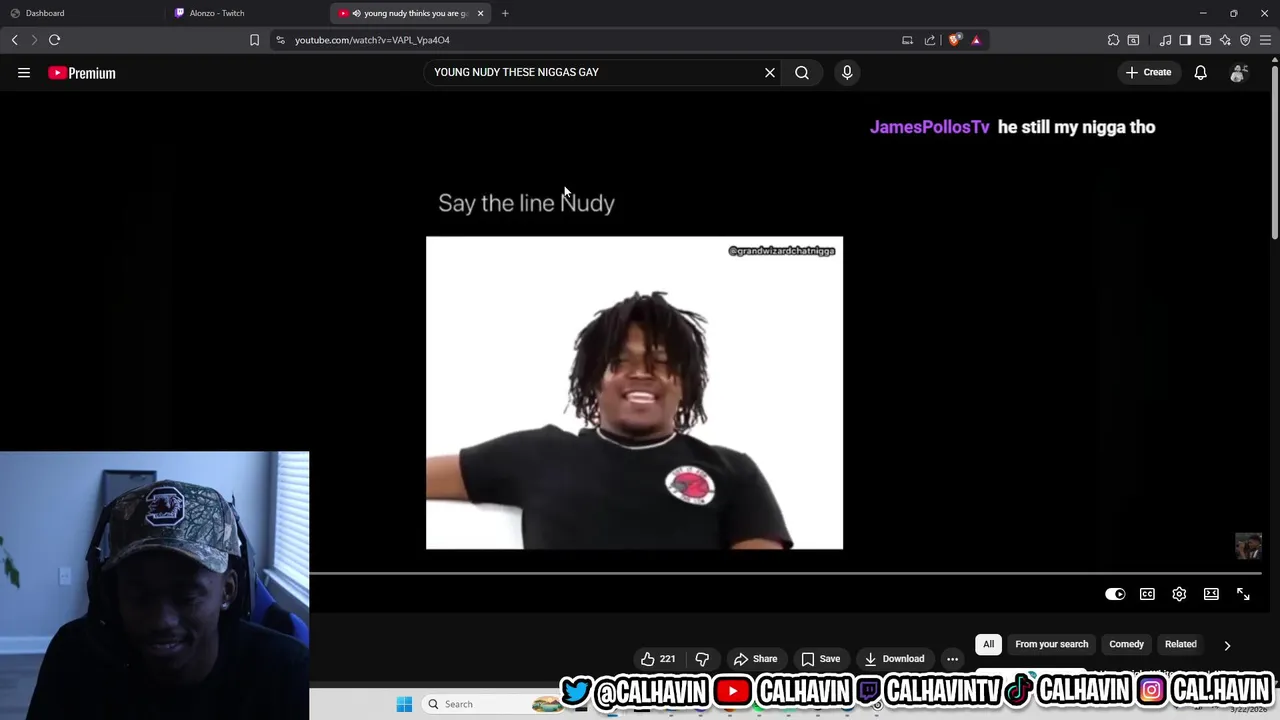Share this page from address bar
The height and width of the screenshot is (720, 1280).
(x=930, y=40)
